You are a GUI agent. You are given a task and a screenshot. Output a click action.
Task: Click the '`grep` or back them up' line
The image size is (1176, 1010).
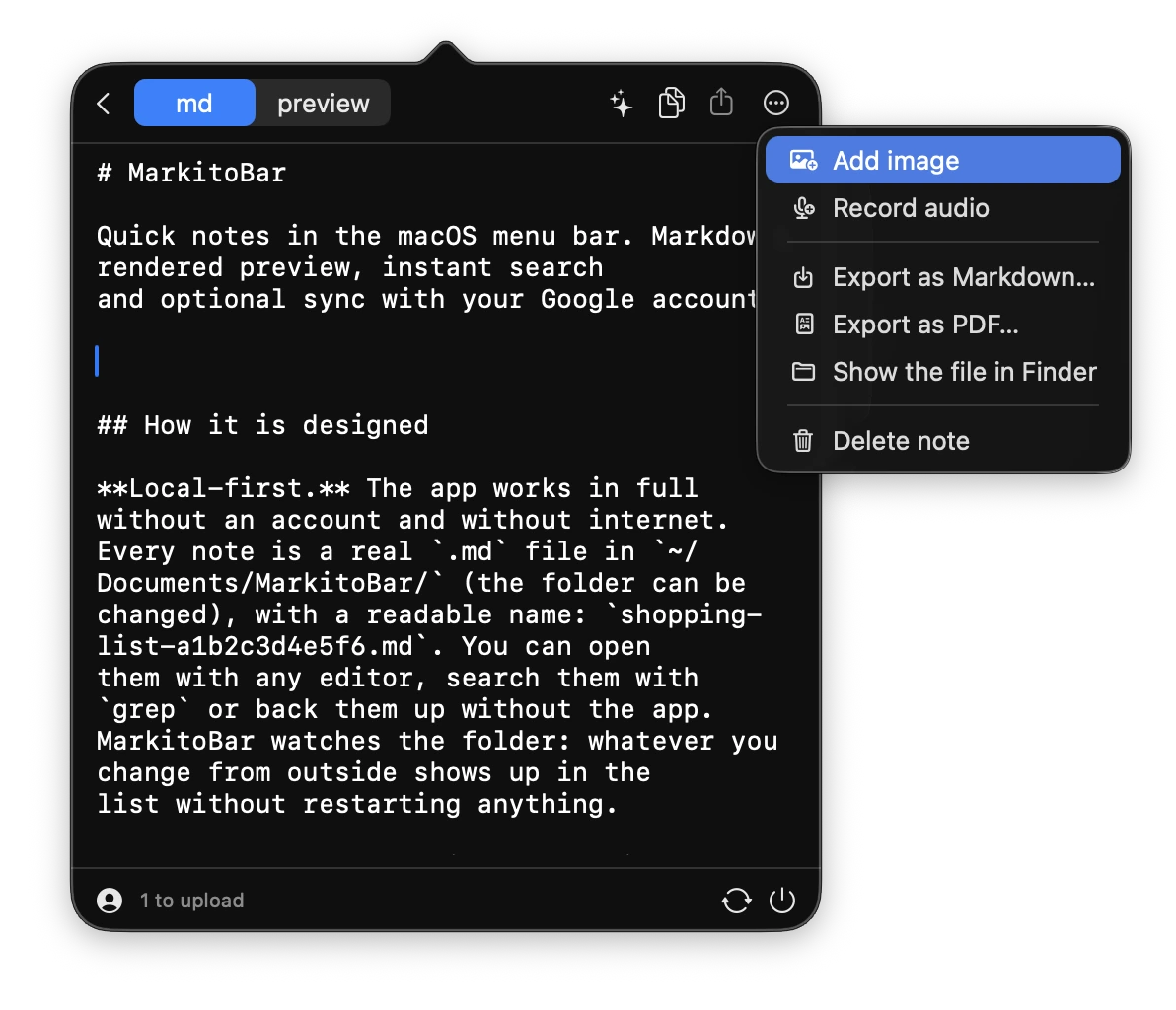[x=404, y=709]
